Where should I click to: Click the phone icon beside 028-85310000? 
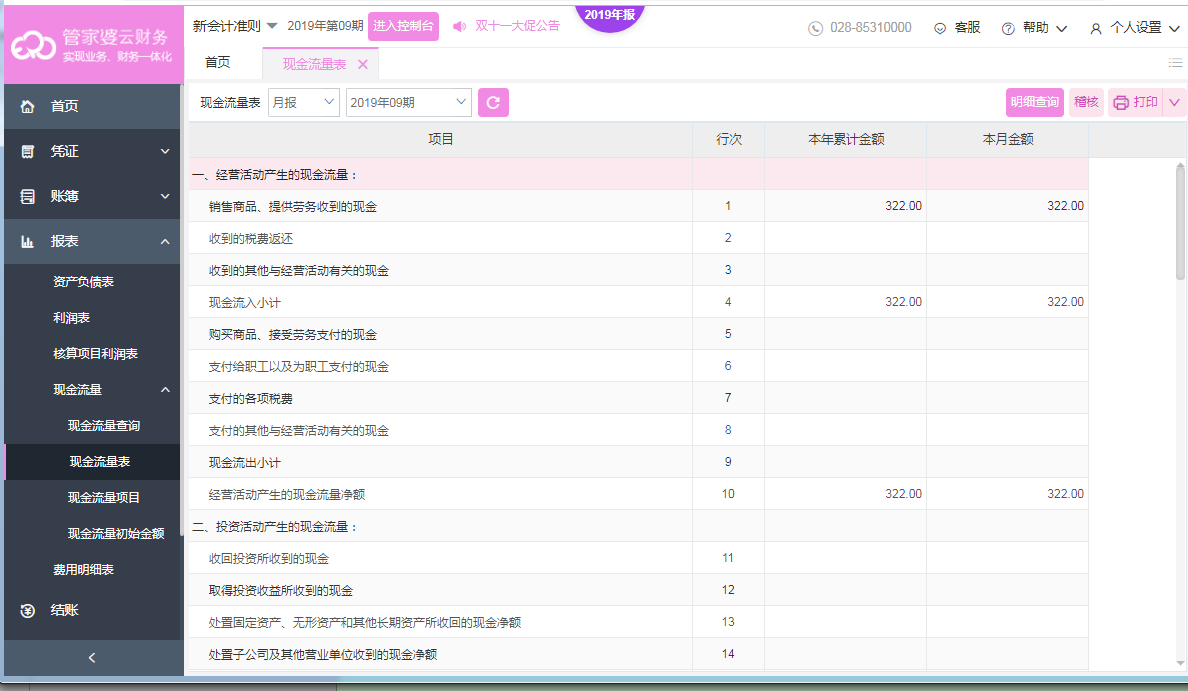coord(815,28)
